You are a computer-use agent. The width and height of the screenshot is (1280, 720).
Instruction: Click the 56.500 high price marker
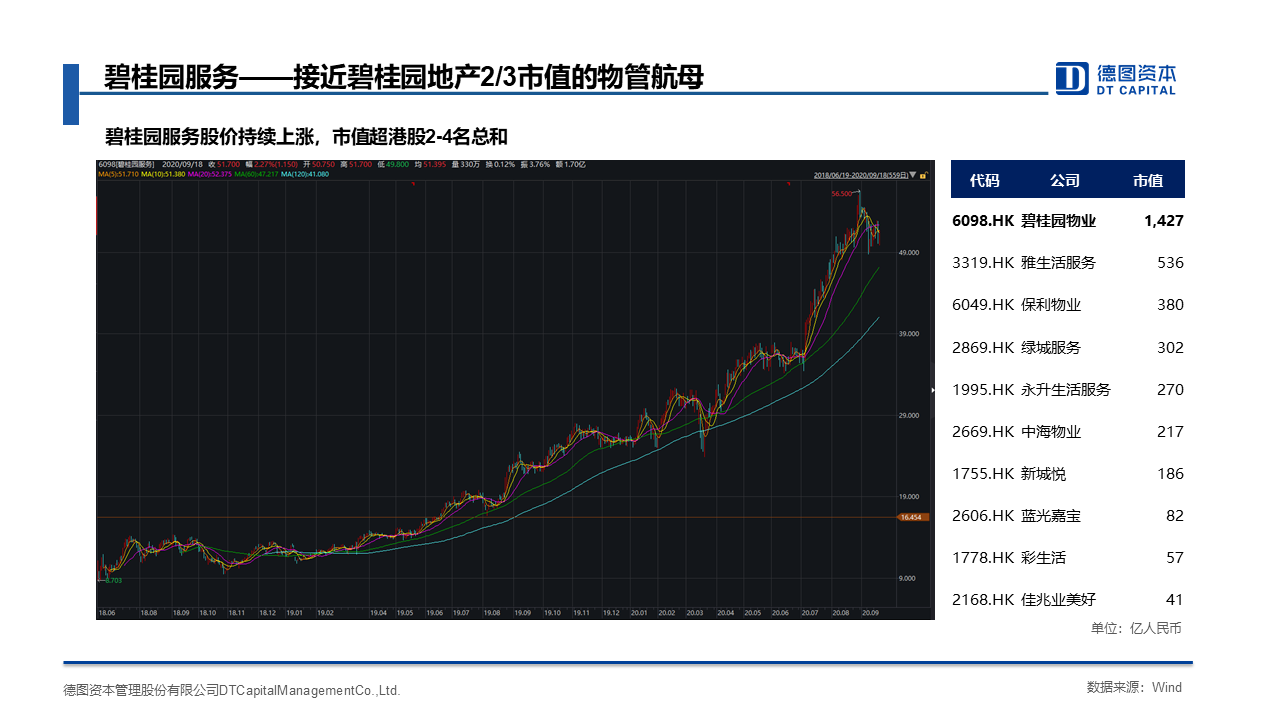click(x=843, y=194)
